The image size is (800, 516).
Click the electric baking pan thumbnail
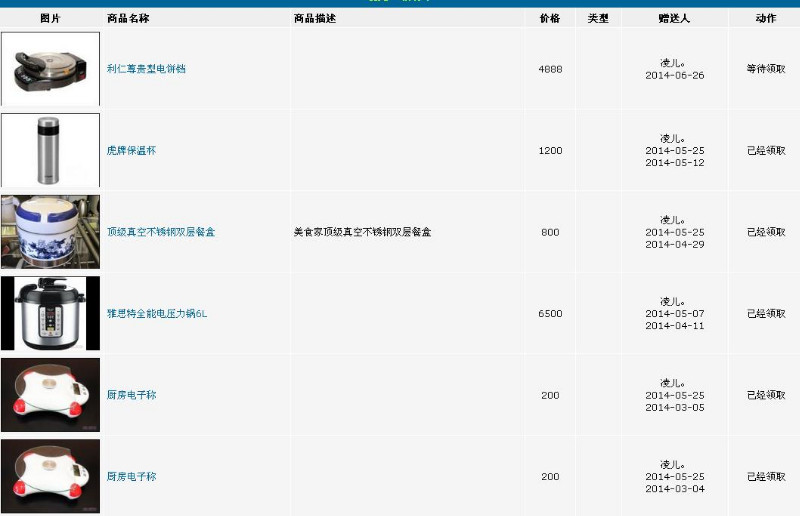click(x=51, y=69)
